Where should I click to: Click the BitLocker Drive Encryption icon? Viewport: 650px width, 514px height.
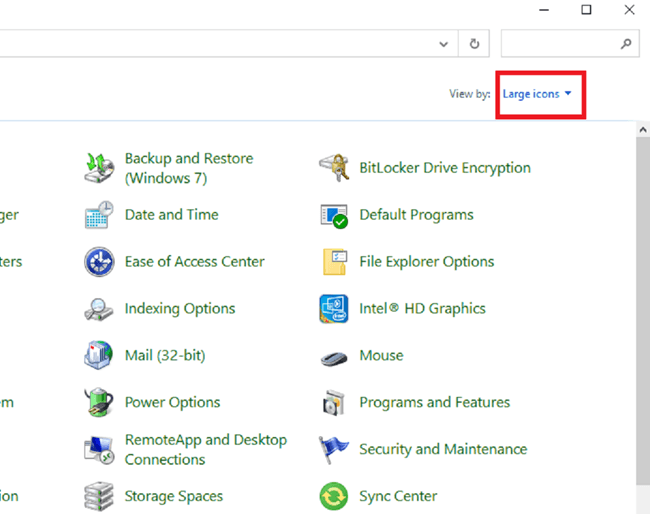coord(333,168)
